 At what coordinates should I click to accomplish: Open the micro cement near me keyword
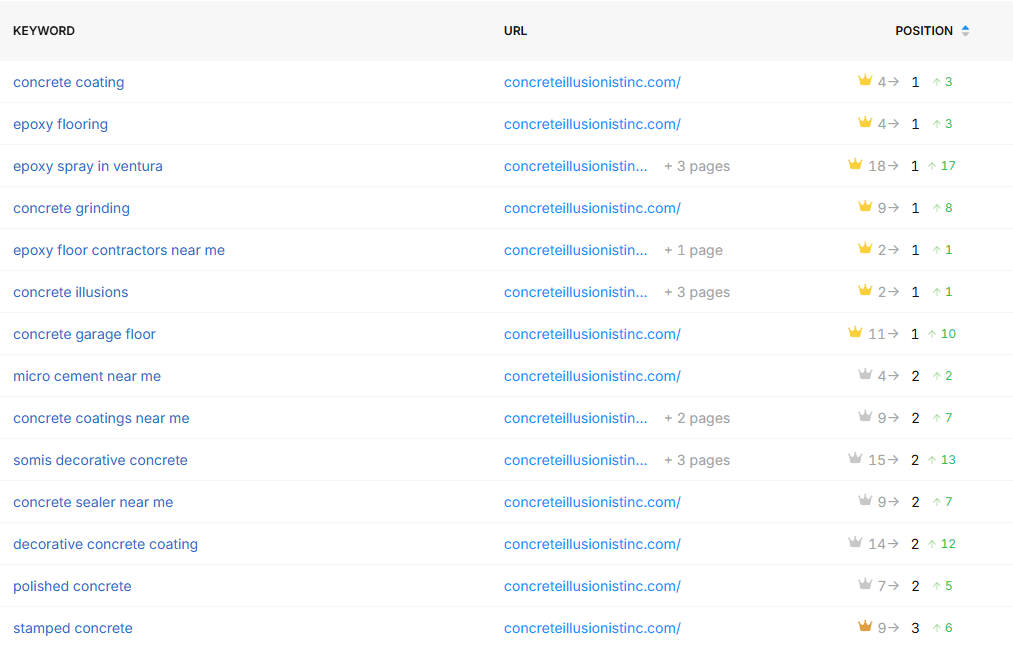(x=87, y=376)
